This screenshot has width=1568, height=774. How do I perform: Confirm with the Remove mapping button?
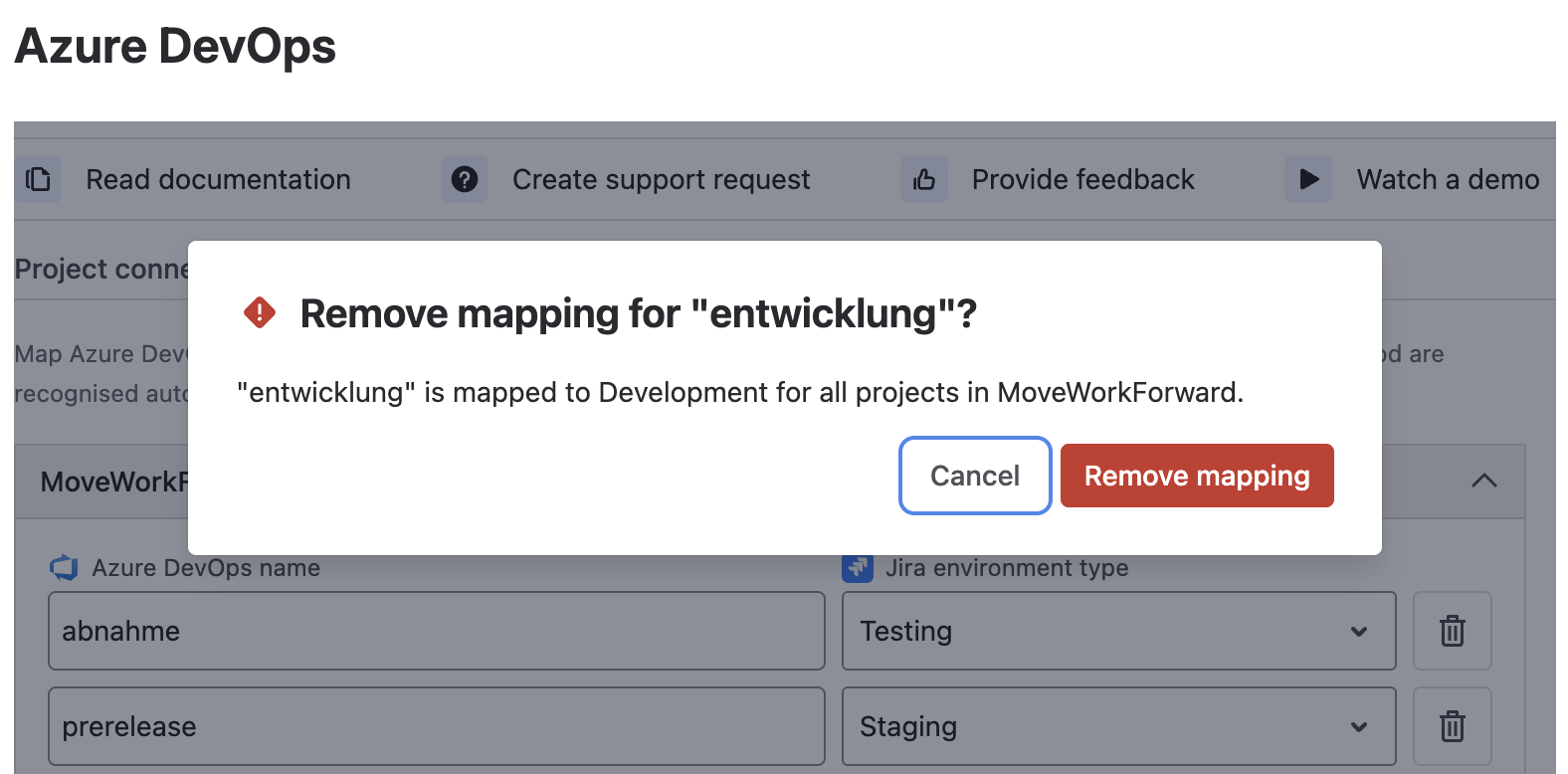(x=1197, y=476)
